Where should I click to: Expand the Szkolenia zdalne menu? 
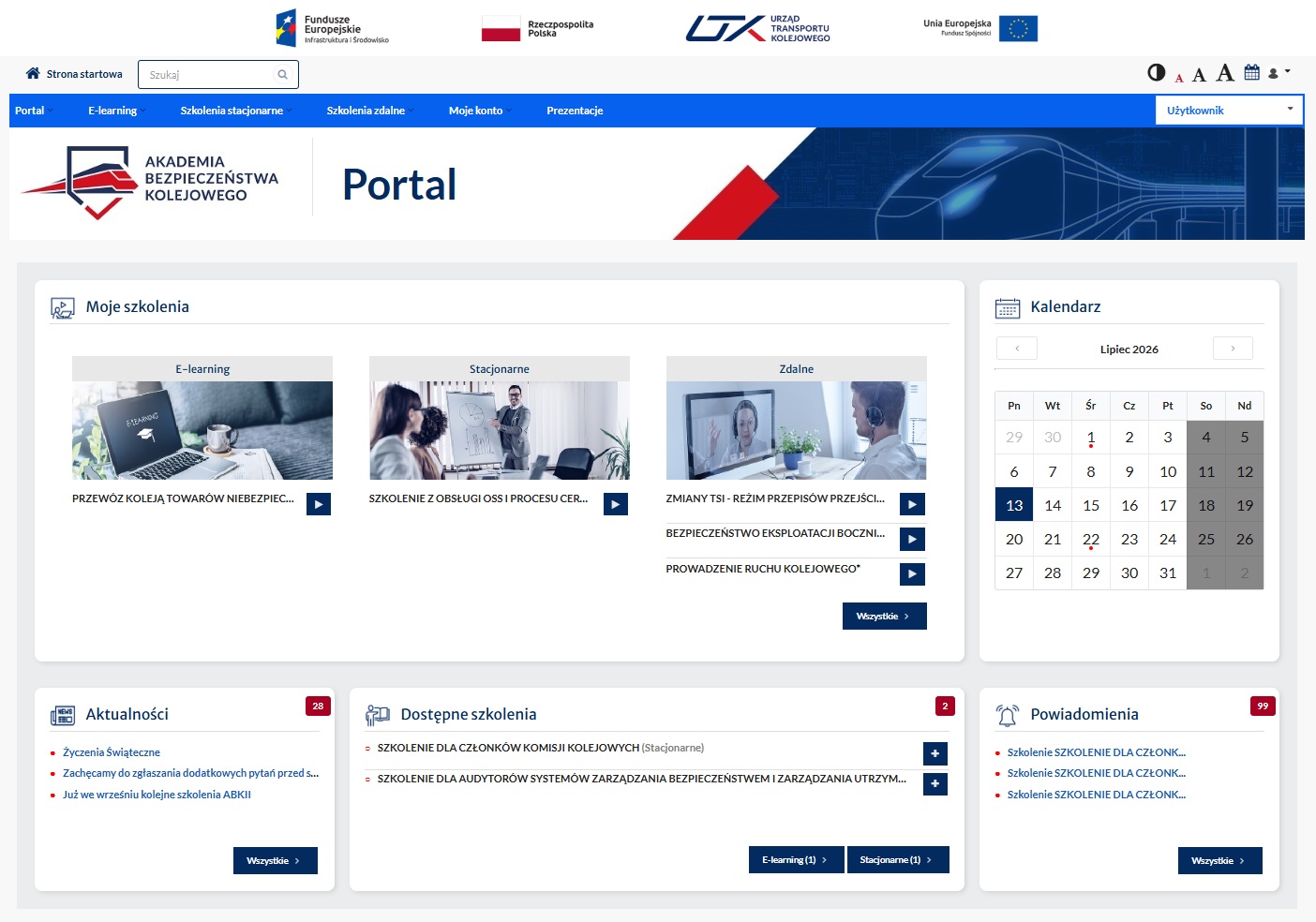368,111
